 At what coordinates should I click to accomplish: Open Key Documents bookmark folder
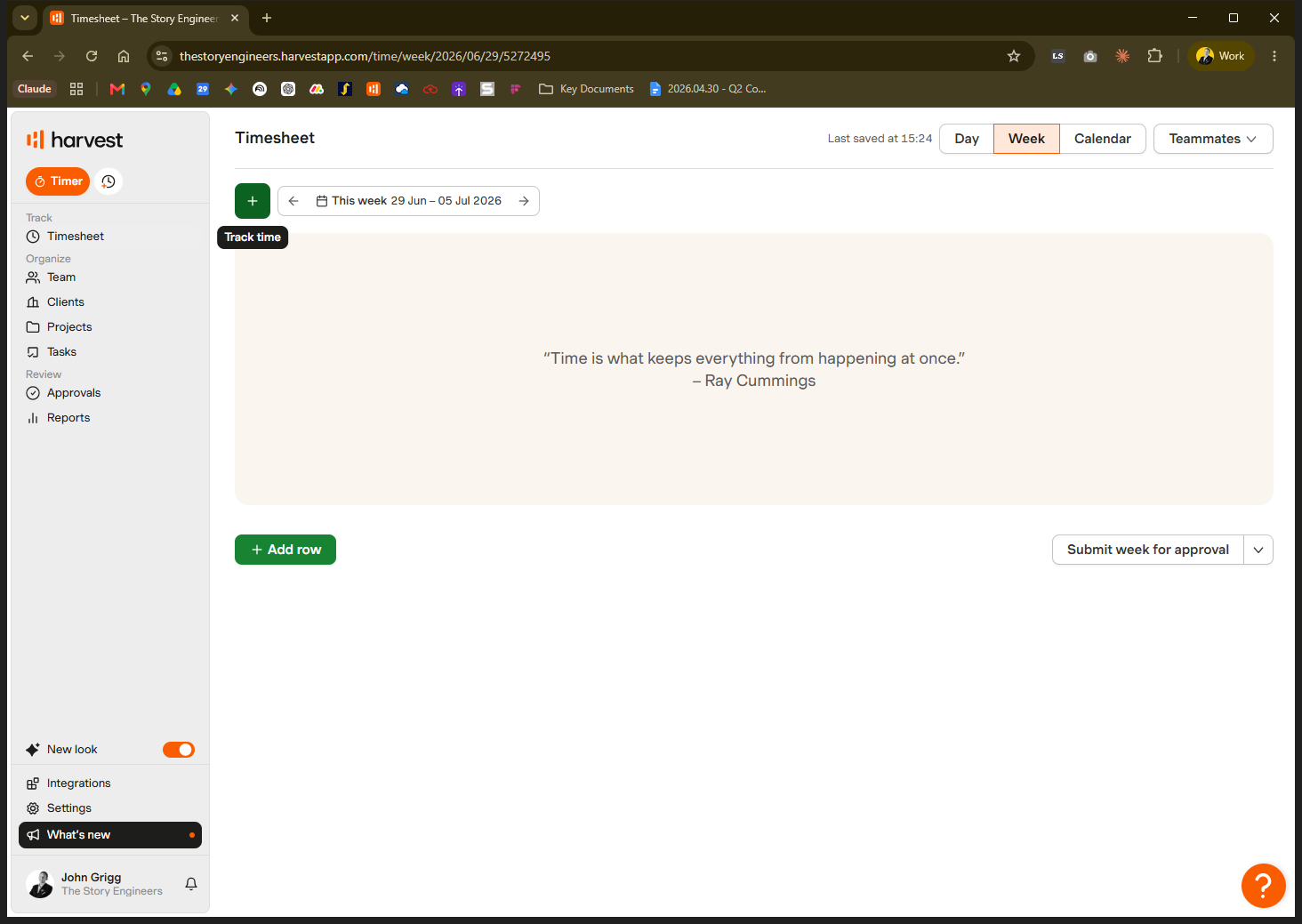(x=586, y=89)
